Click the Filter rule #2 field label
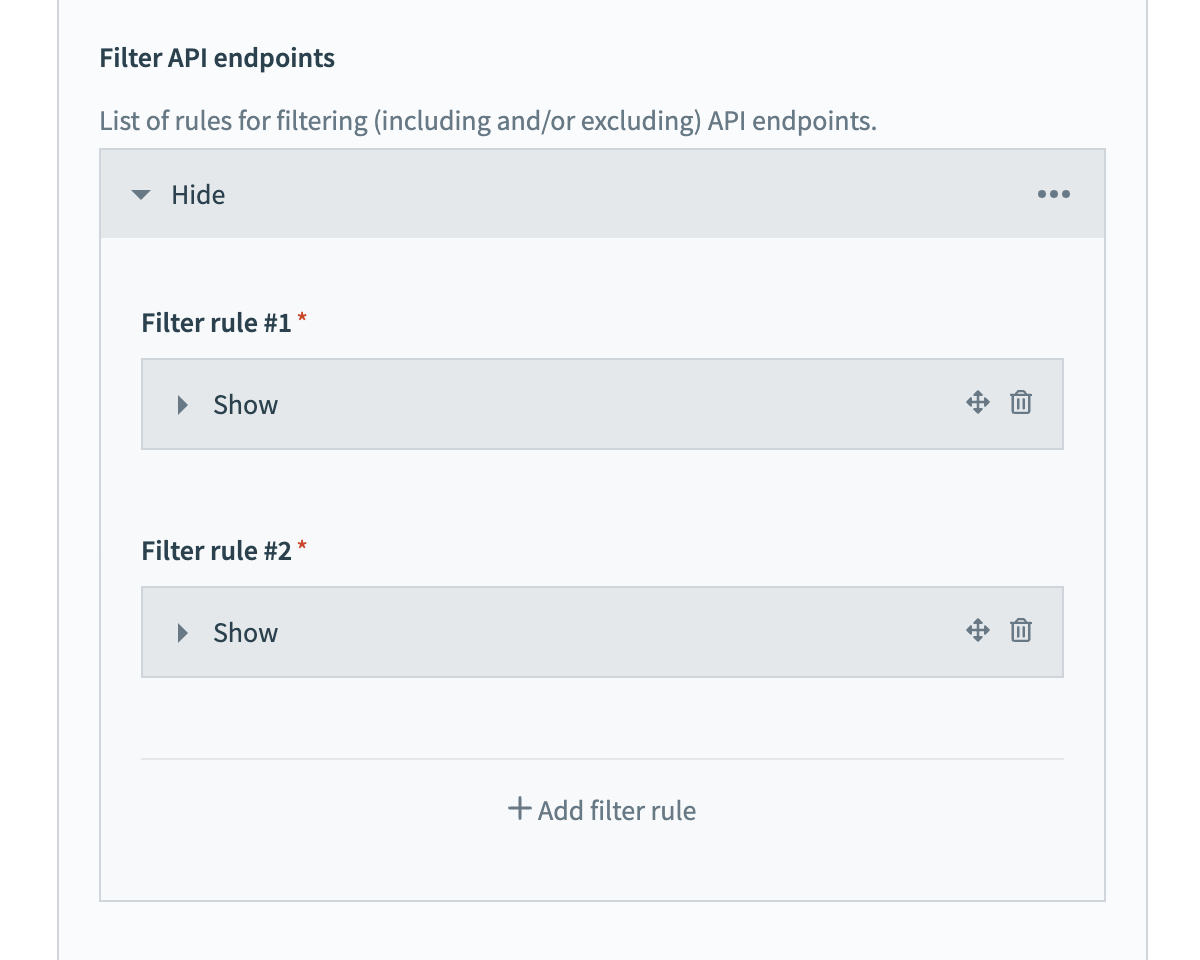This screenshot has height=960, width=1200. pos(216,551)
